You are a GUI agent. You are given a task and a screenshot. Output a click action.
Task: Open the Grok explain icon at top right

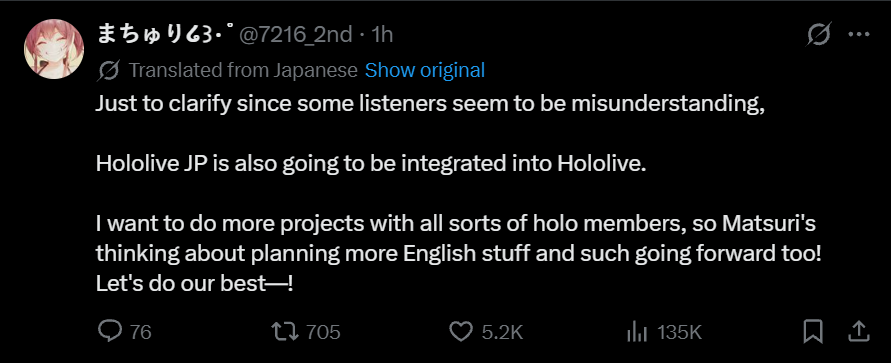(819, 35)
